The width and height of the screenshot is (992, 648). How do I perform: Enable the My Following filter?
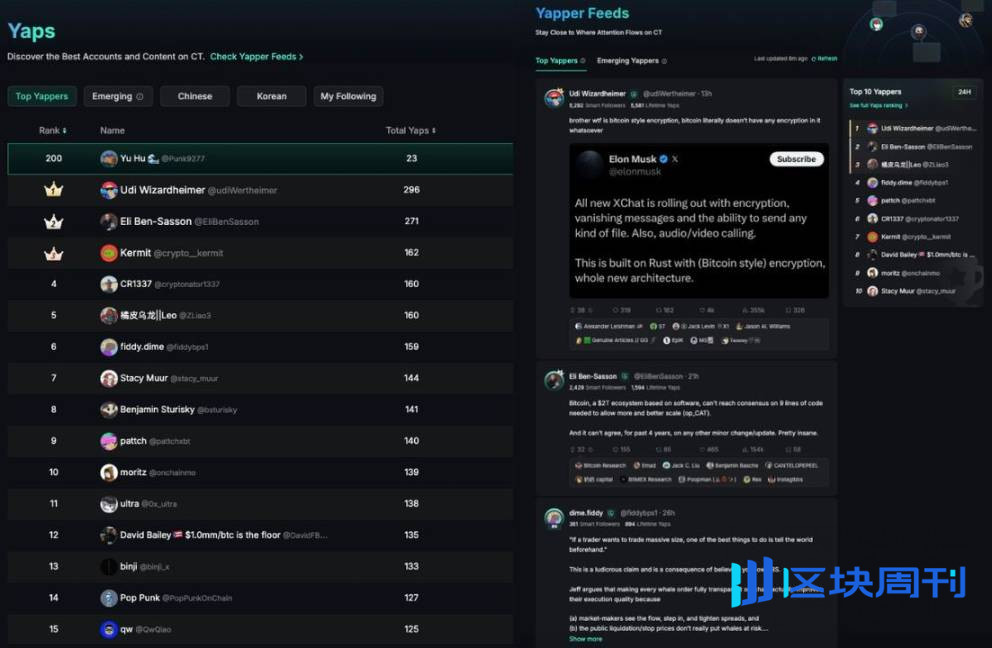click(x=348, y=96)
